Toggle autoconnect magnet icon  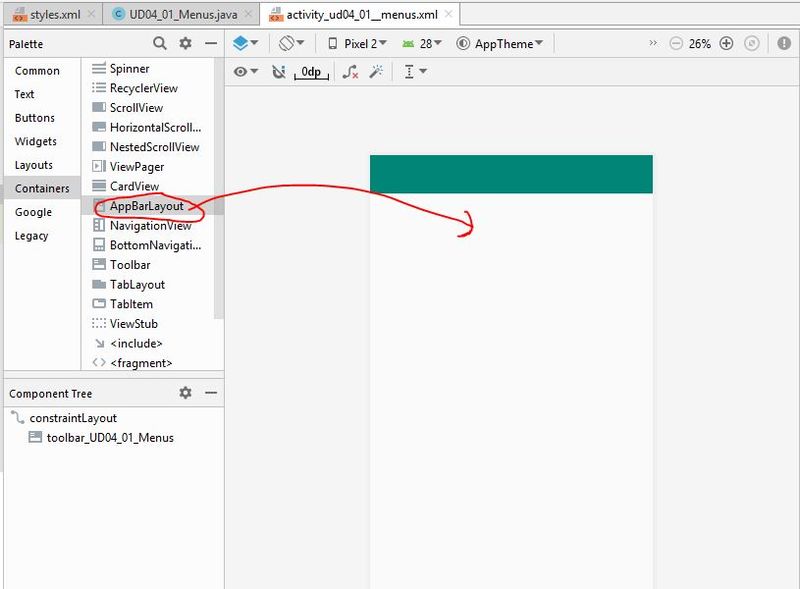[x=279, y=72]
